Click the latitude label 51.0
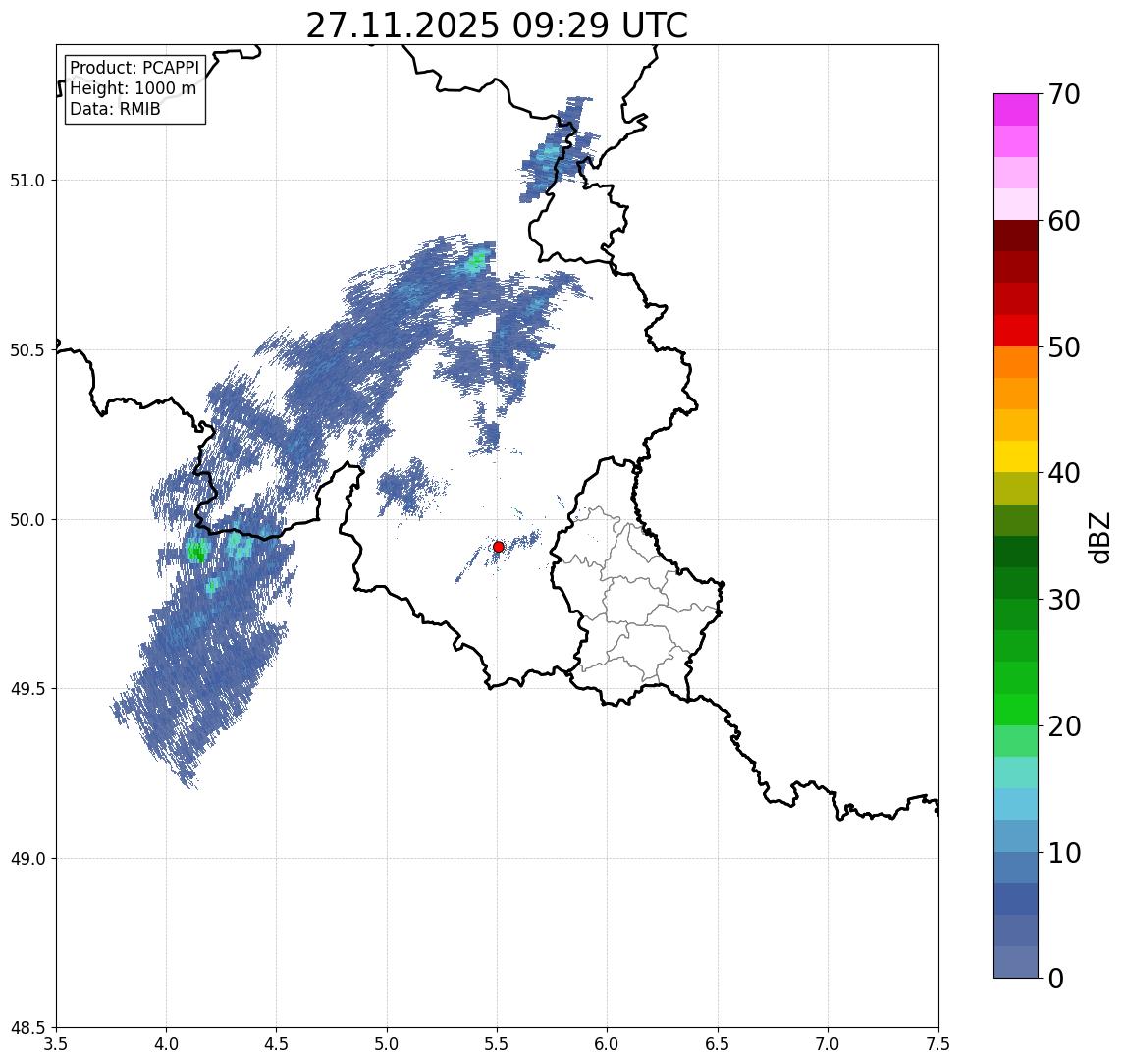Image resolution: width=1124 pixels, height=1064 pixels. 27,181
